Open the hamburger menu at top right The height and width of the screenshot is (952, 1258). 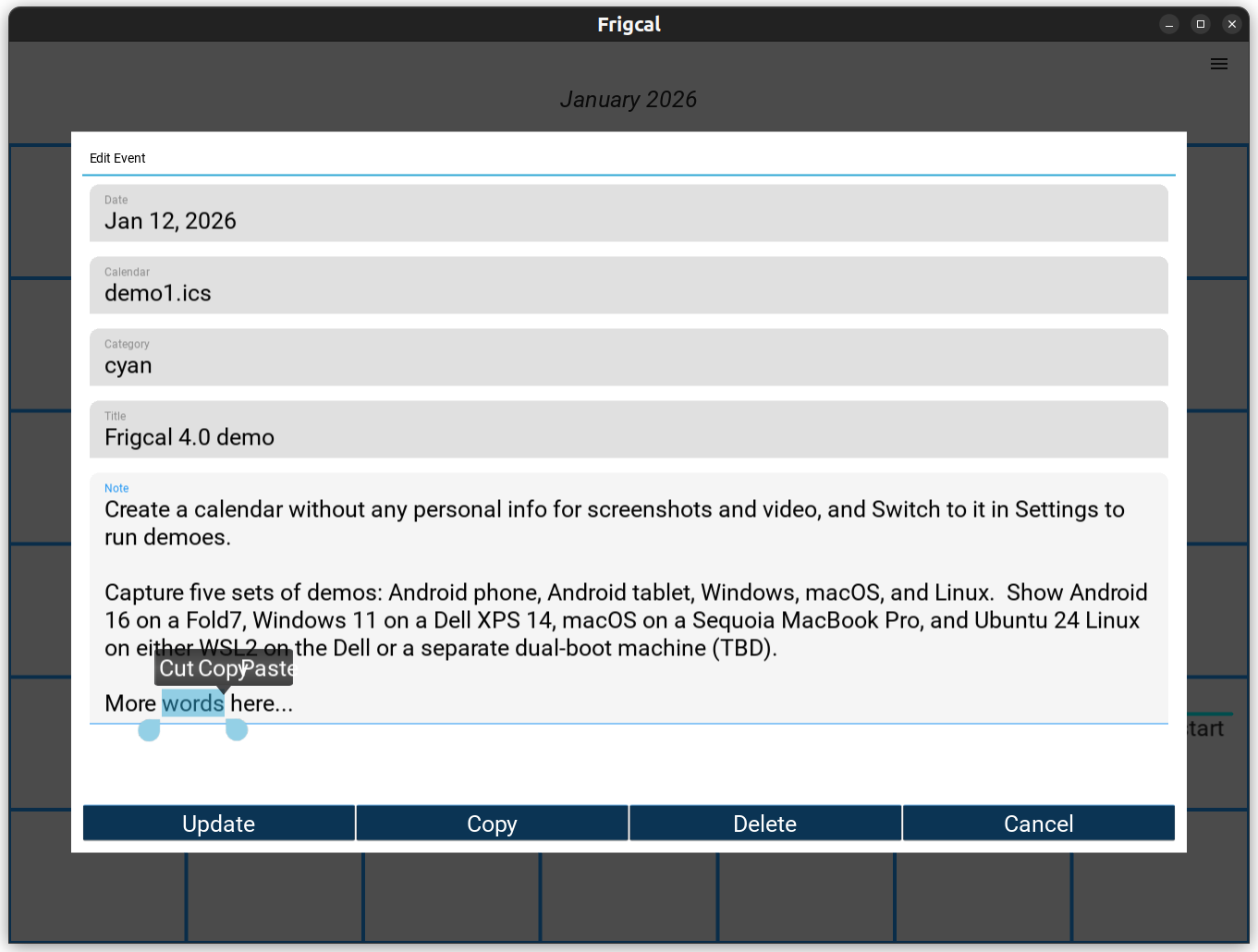(1218, 64)
